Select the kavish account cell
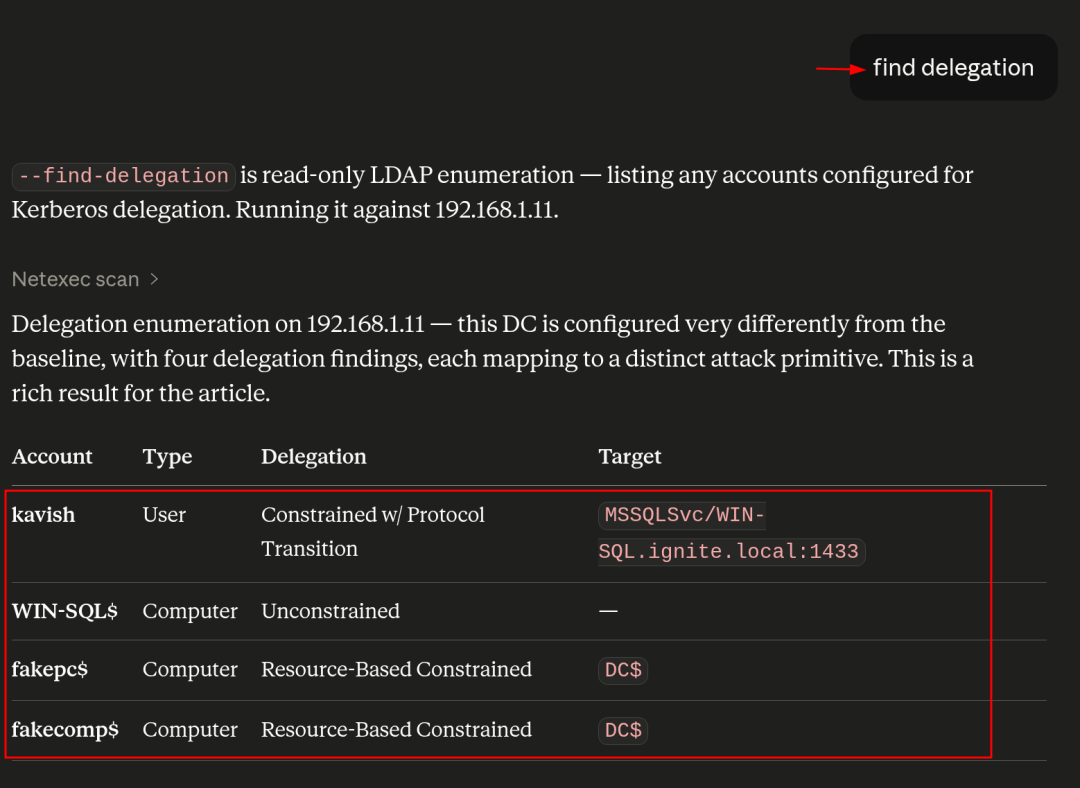This screenshot has height=788, width=1080. pos(43,515)
